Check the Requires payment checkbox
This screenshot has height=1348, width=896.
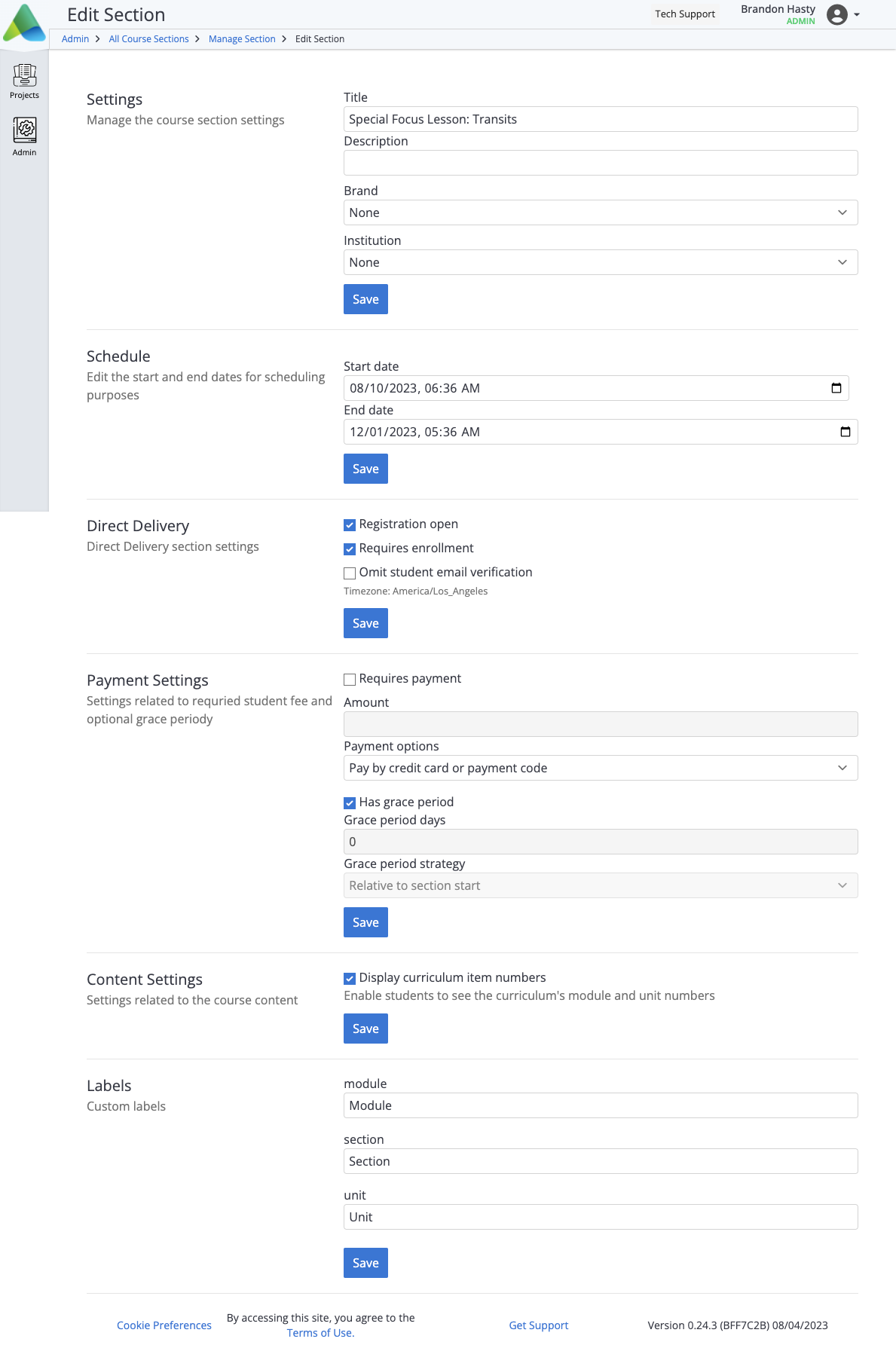tap(350, 680)
